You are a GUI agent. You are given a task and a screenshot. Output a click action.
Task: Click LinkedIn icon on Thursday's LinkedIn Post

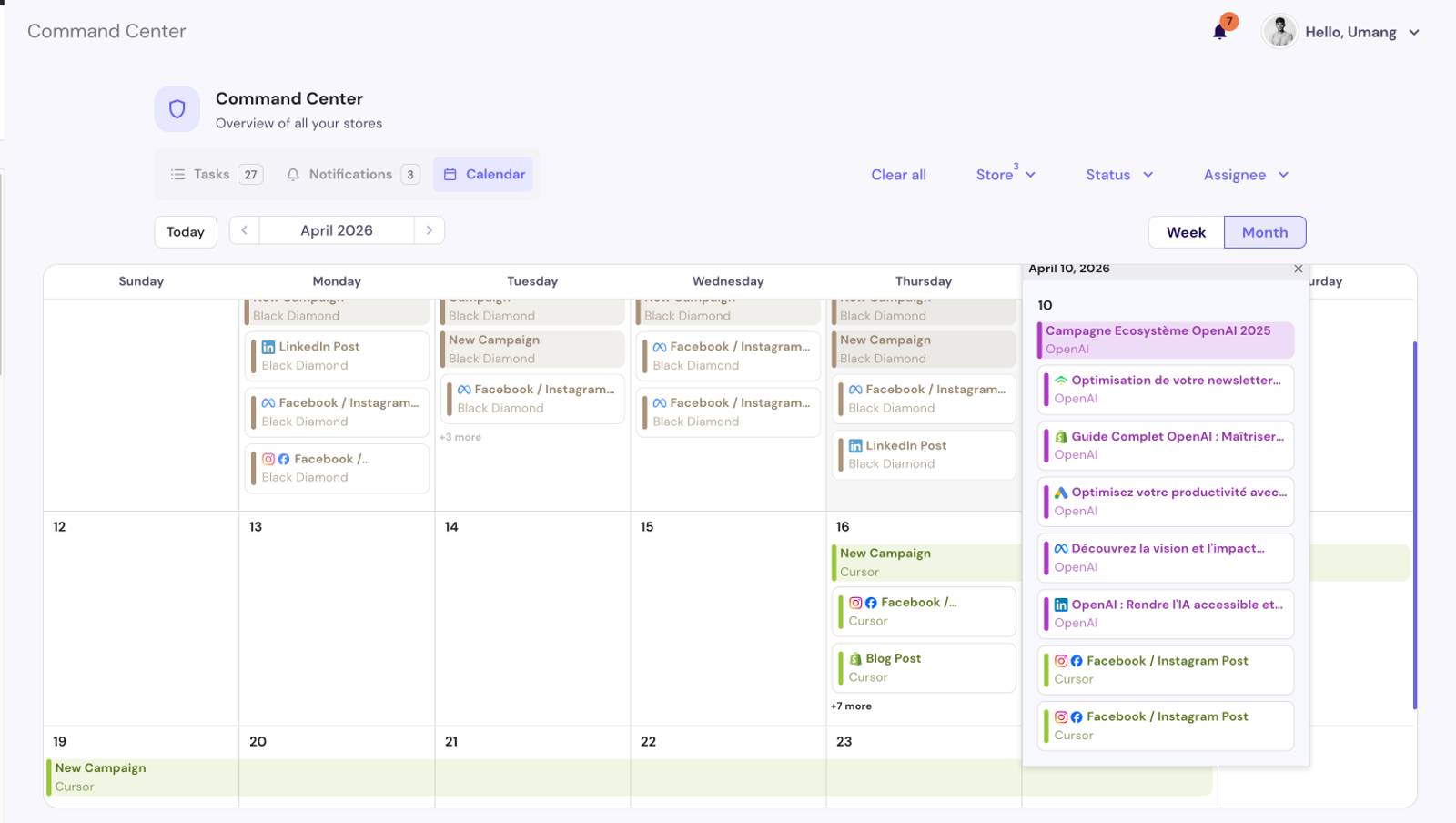pyautogui.click(x=855, y=446)
